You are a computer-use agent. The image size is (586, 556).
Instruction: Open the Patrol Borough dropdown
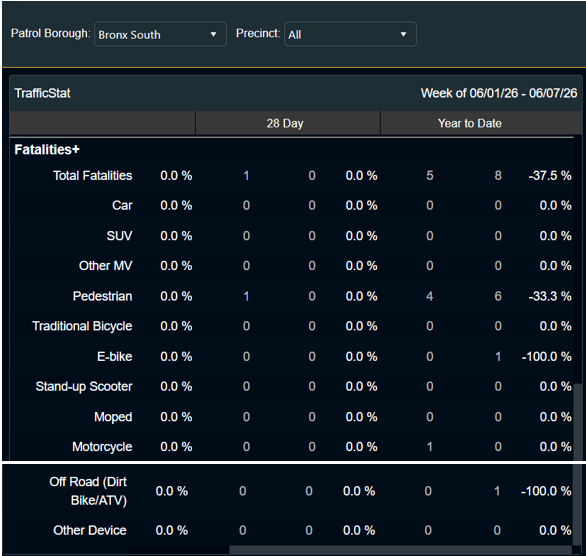click(x=160, y=34)
